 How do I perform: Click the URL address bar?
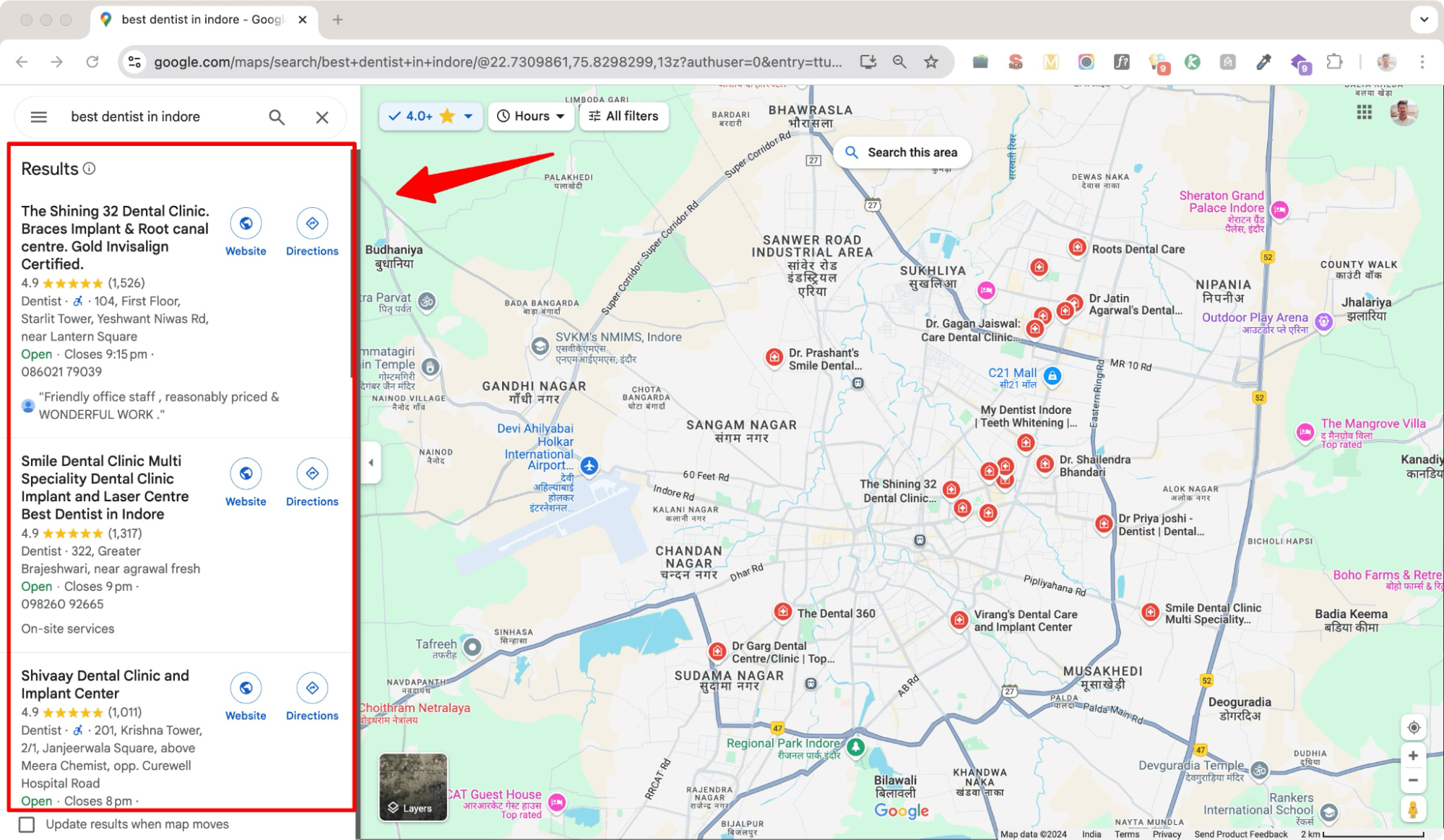(x=497, y=62)
